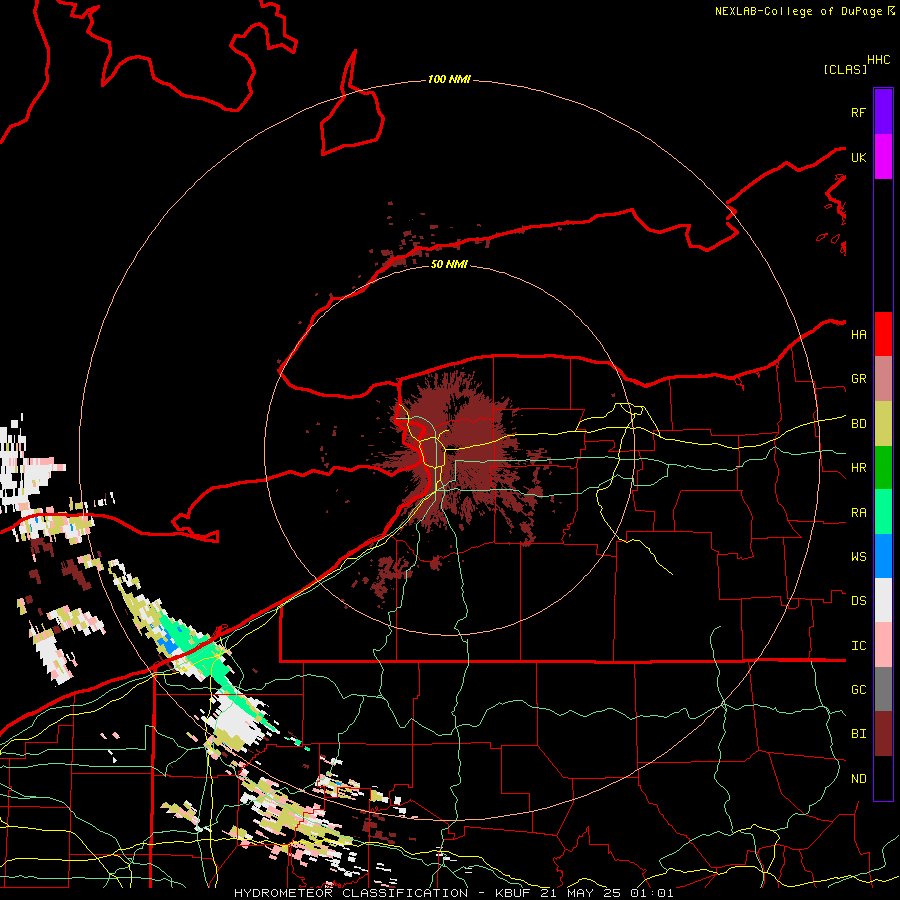Click the BI brown legend swatch

click(x=883, y=734)
